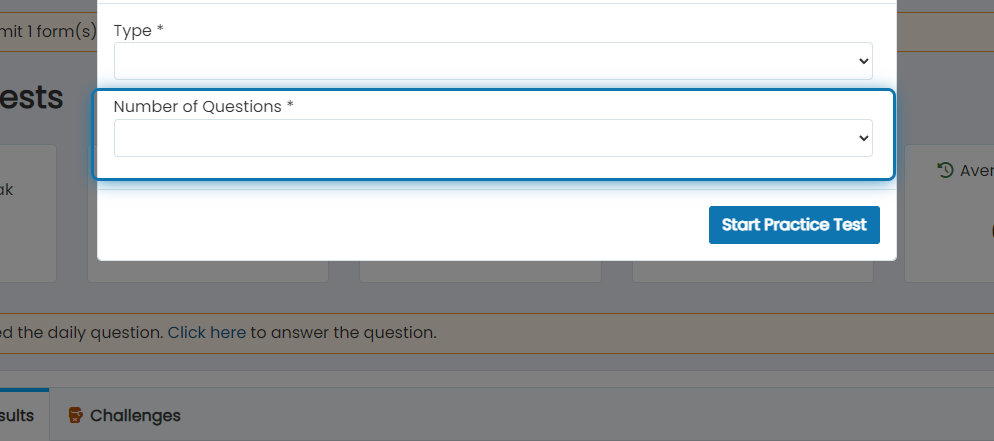The height and width of the screenshot is (441, 994).
Task: Click the daily question notification banner text
Action: pos(218,333)
